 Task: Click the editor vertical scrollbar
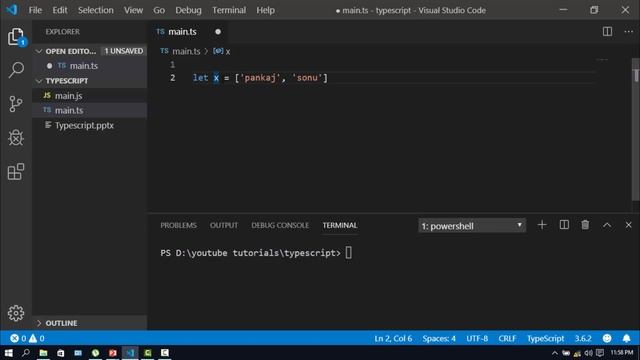[x=636, y=129]
